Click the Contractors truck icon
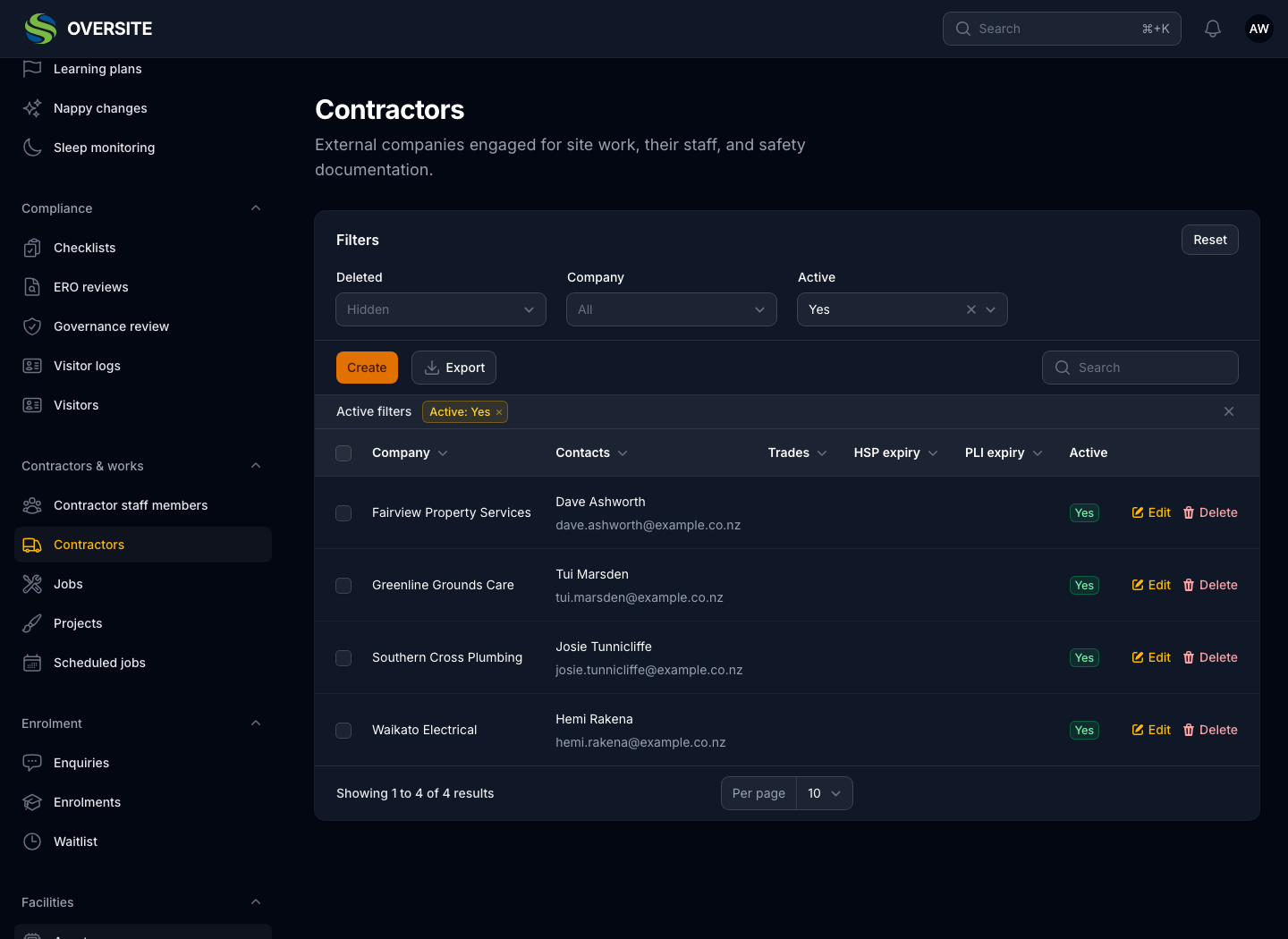This screenshot has height=939, width=1288. (x=32, y=545)
